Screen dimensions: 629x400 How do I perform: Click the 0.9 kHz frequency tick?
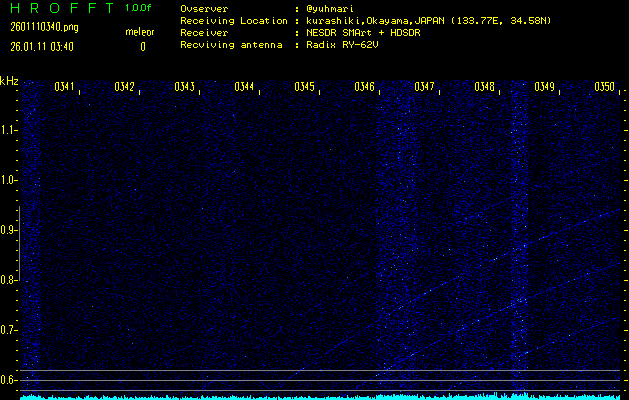coord(9,230)
